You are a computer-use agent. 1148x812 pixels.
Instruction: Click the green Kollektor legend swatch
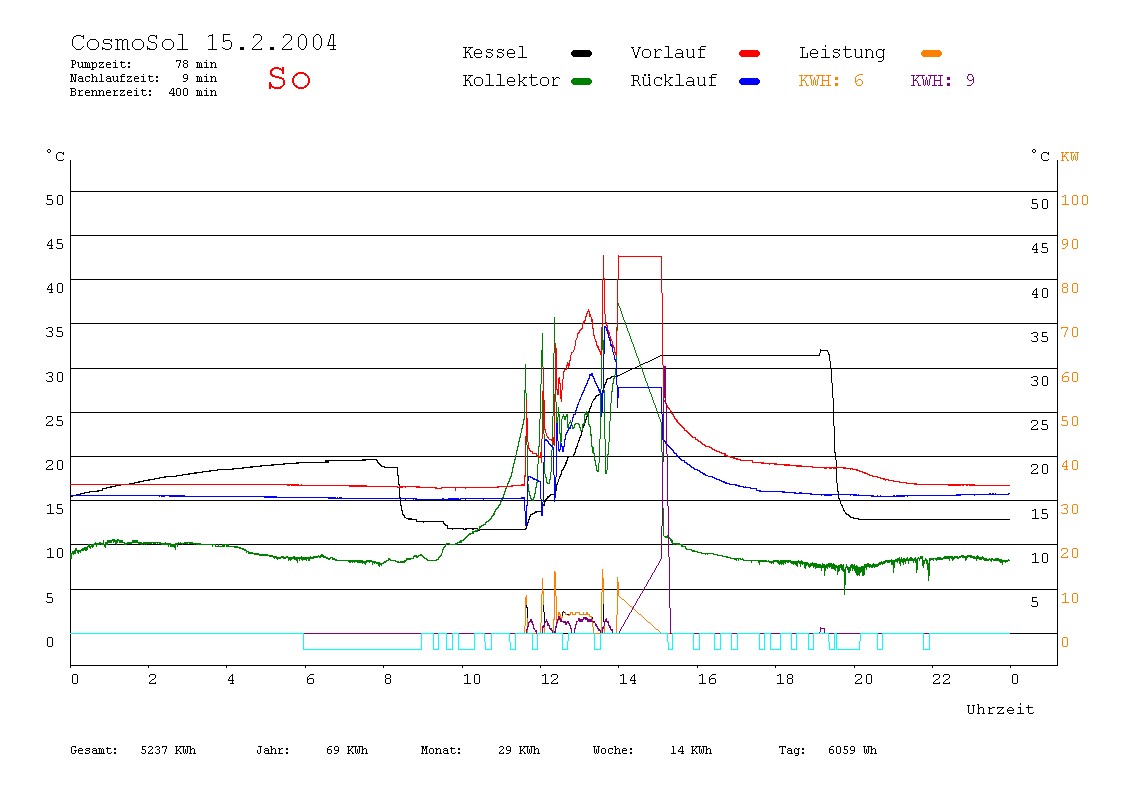(x=581, y=81)
